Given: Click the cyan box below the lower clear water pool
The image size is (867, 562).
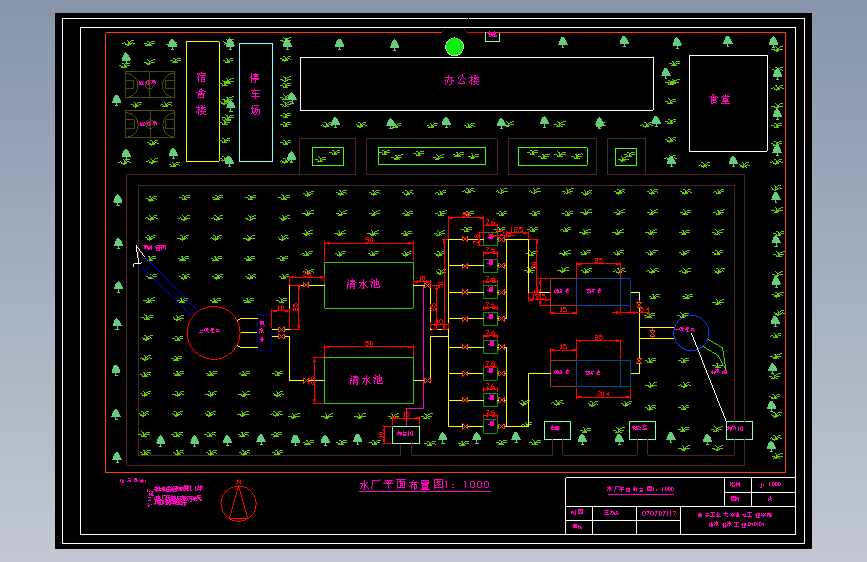Looking at the screenshot, I should (406, 435).
